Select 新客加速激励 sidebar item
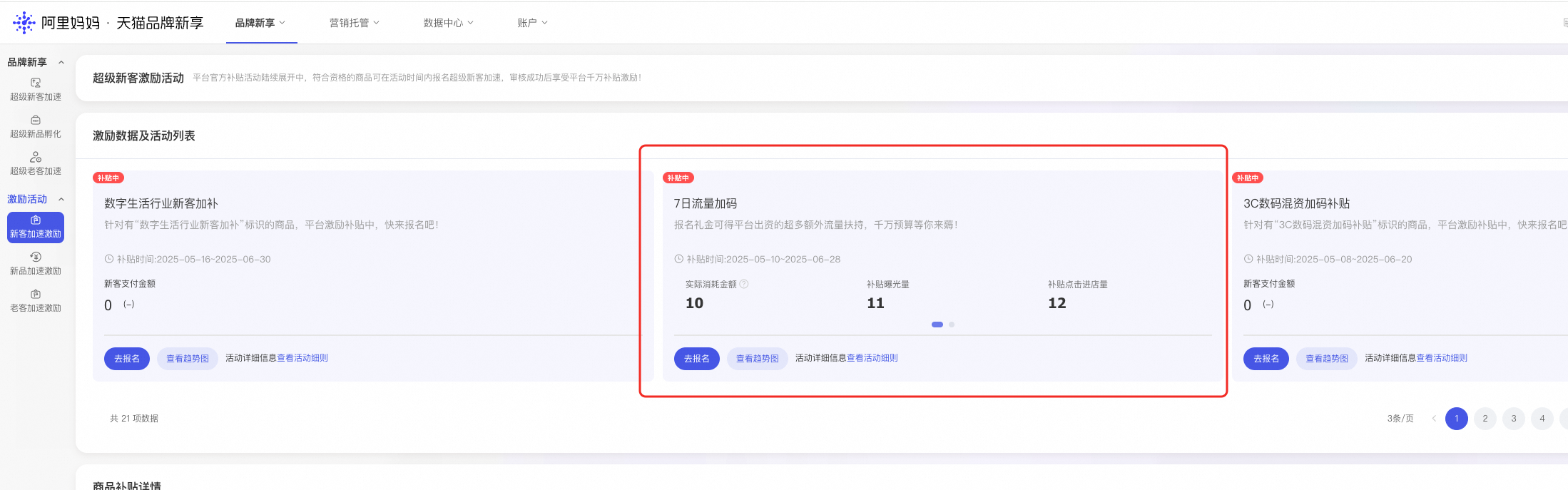This screenshot has width=1568, height=490. pos(36,228)
